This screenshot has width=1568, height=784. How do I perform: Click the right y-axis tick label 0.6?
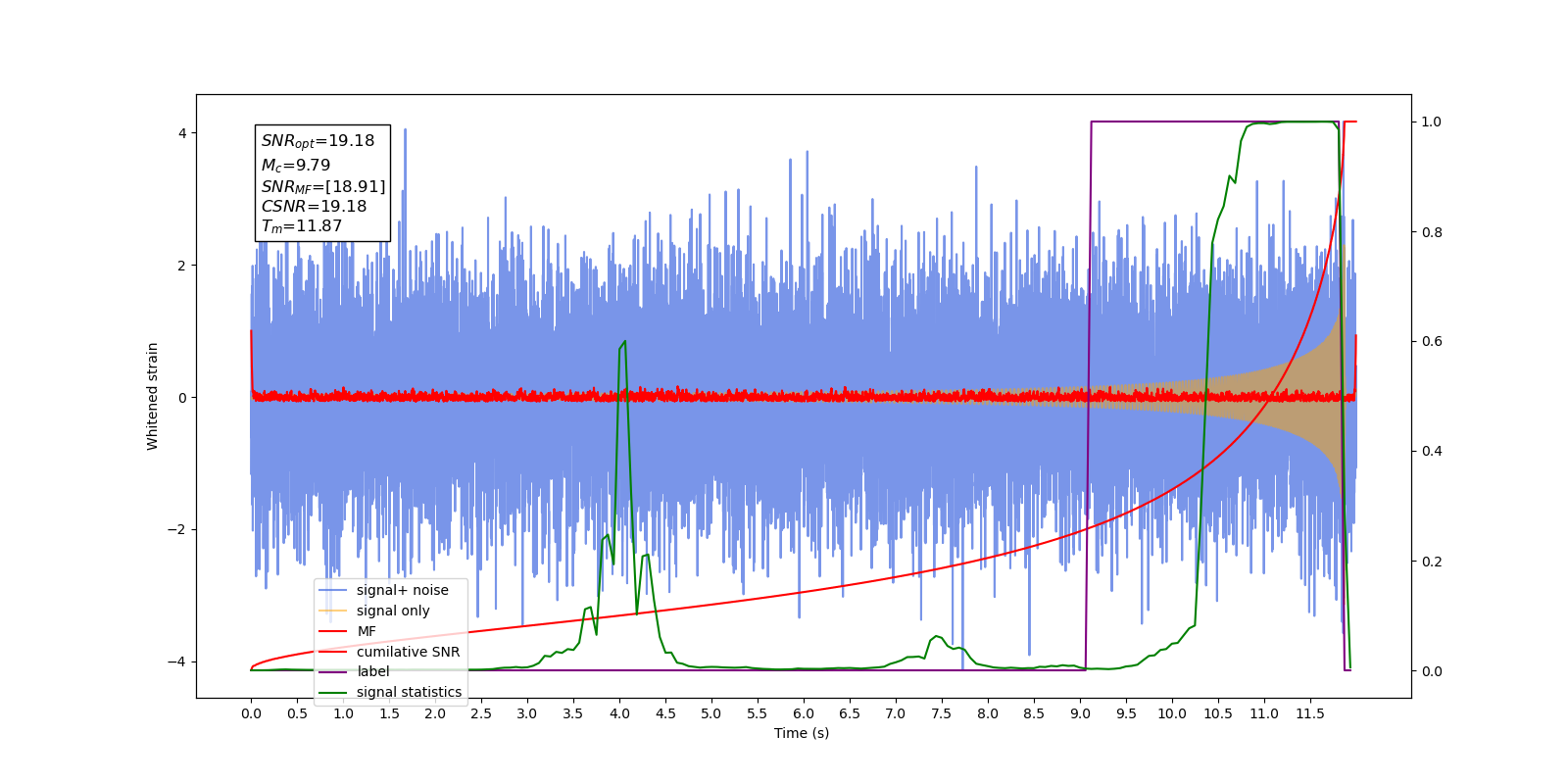(x=1432, y=342)
